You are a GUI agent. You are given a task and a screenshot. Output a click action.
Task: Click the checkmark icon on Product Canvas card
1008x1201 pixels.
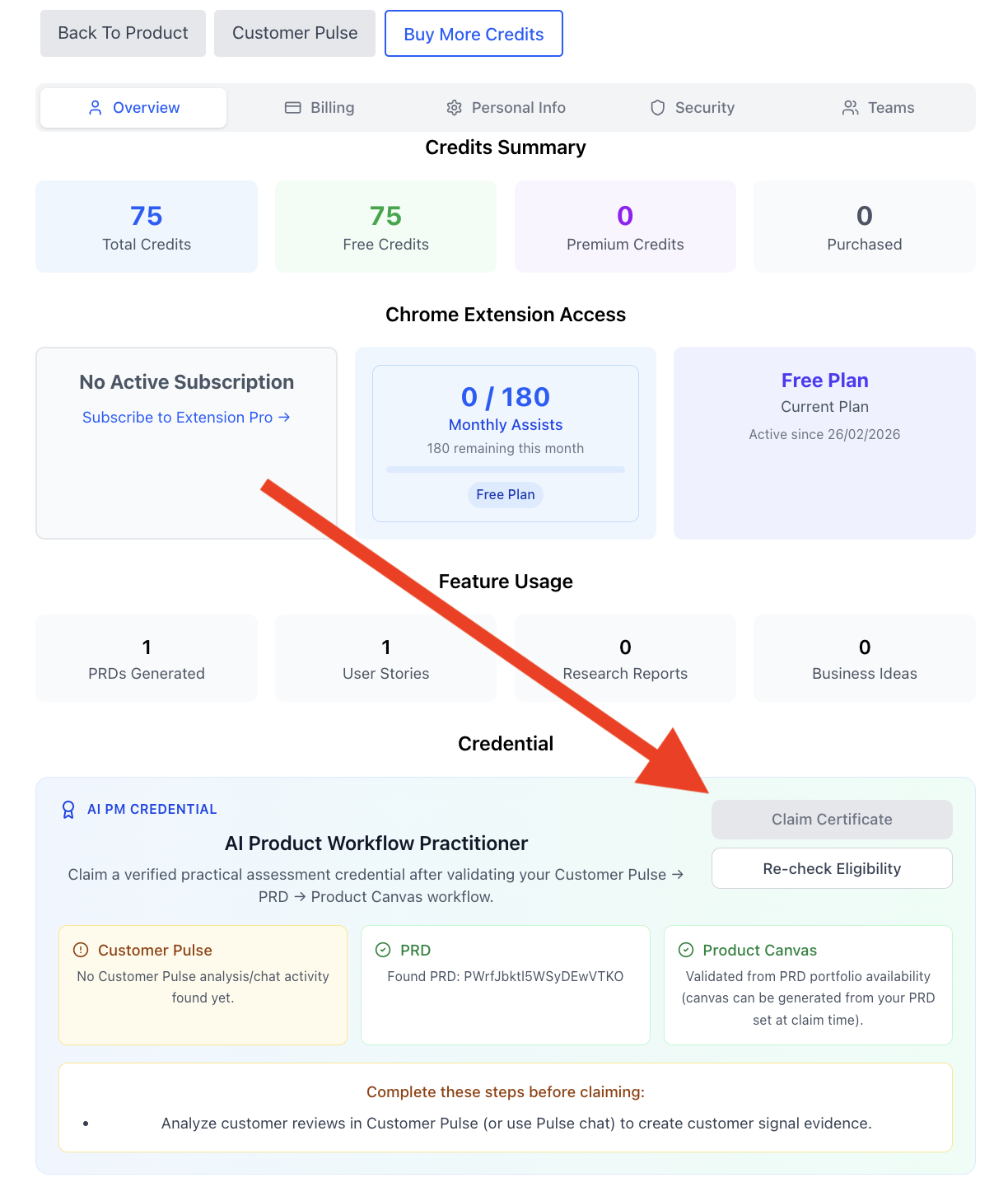coord(685,950)
